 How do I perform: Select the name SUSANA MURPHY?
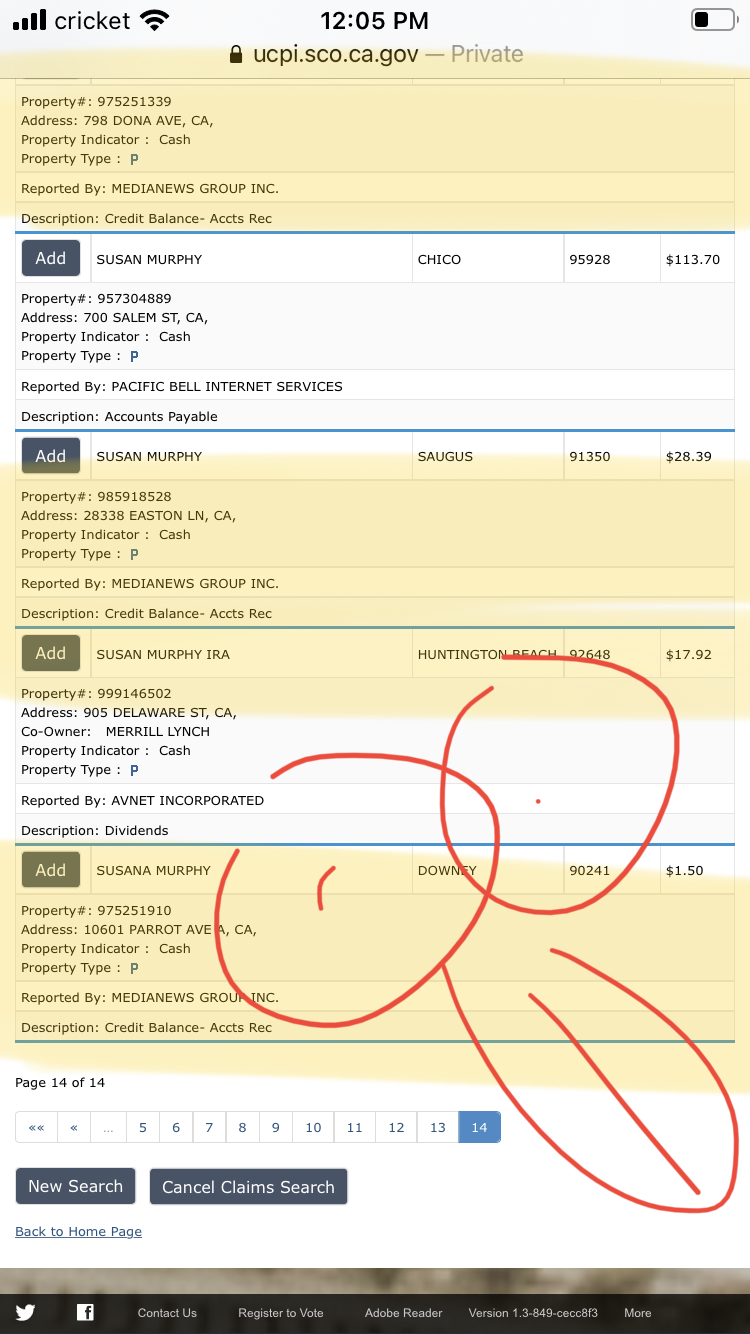pyautogui.click(x=154, y=870)
